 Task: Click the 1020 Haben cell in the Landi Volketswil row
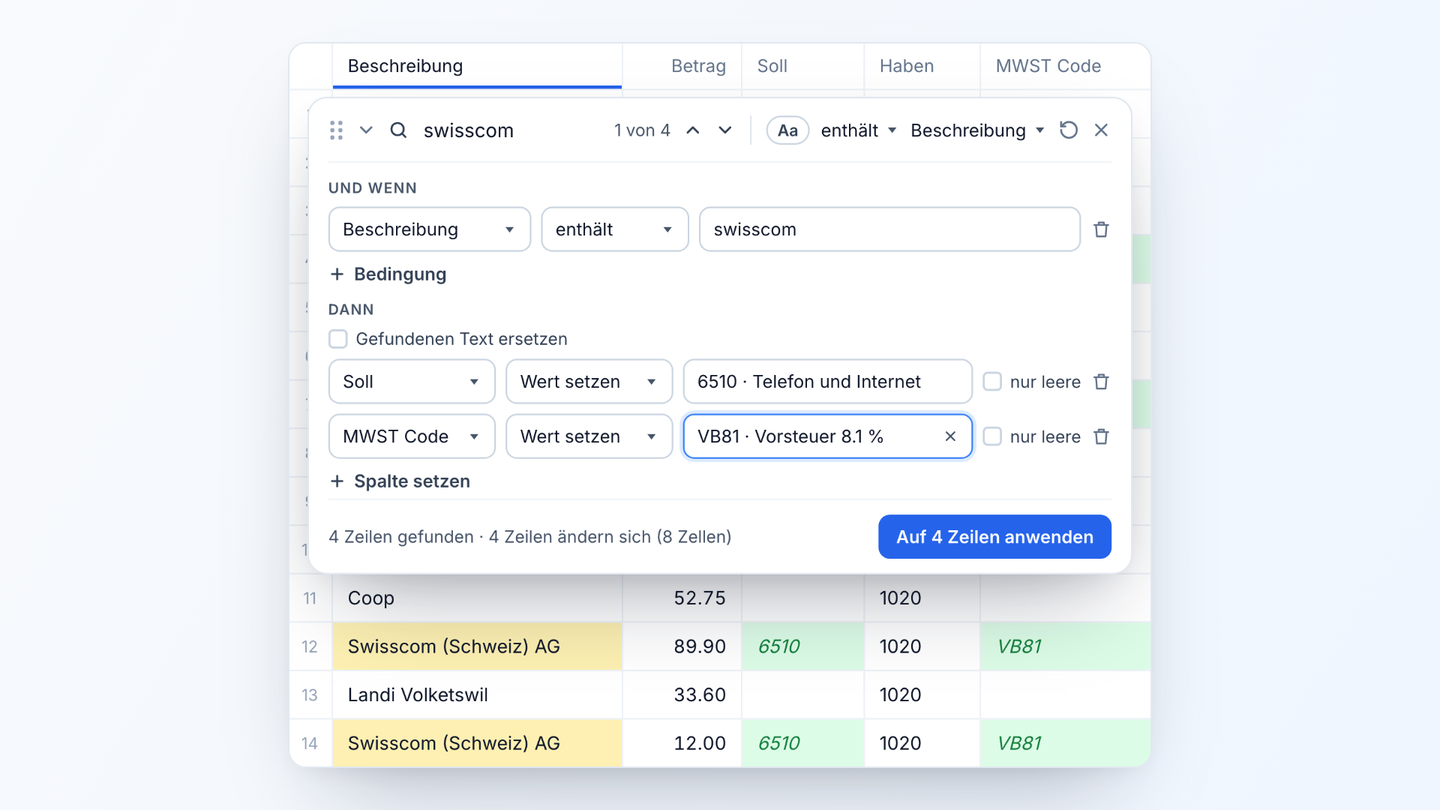[x=922, y=695]
